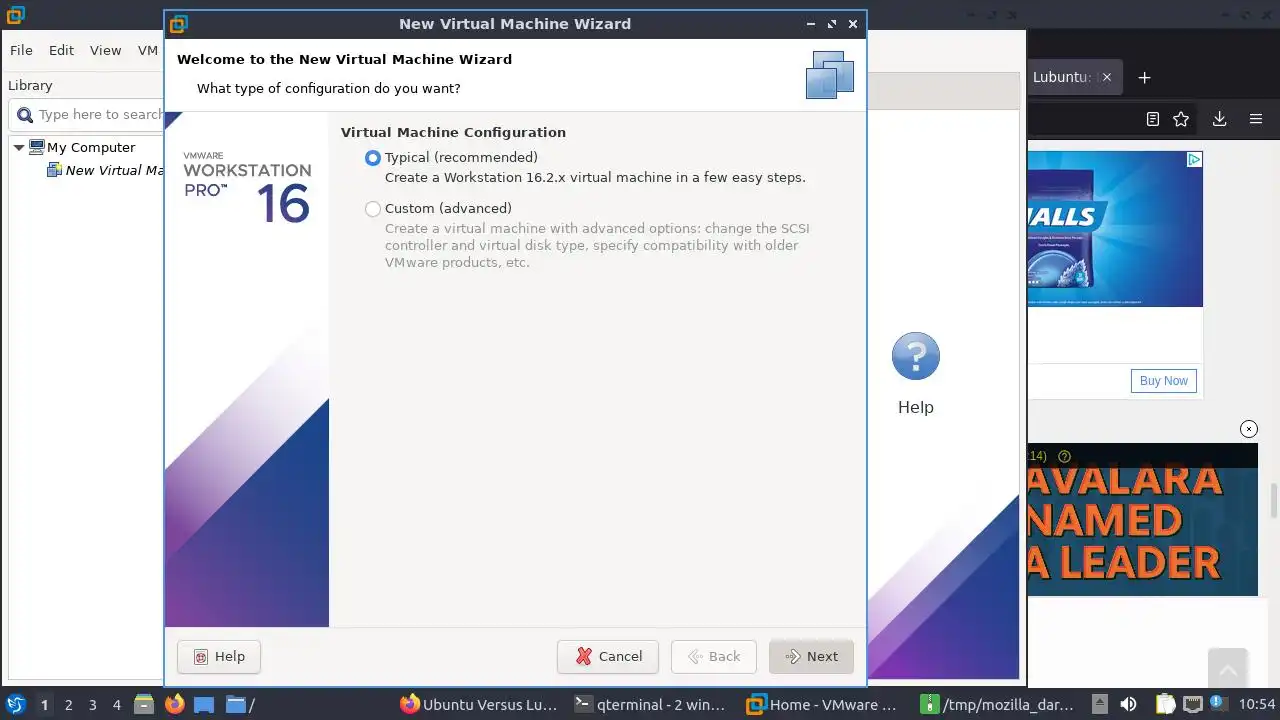Screen dimensions: 1280x720
Task: Switch to qterminal taskbar entry
Action: [650, 705]
